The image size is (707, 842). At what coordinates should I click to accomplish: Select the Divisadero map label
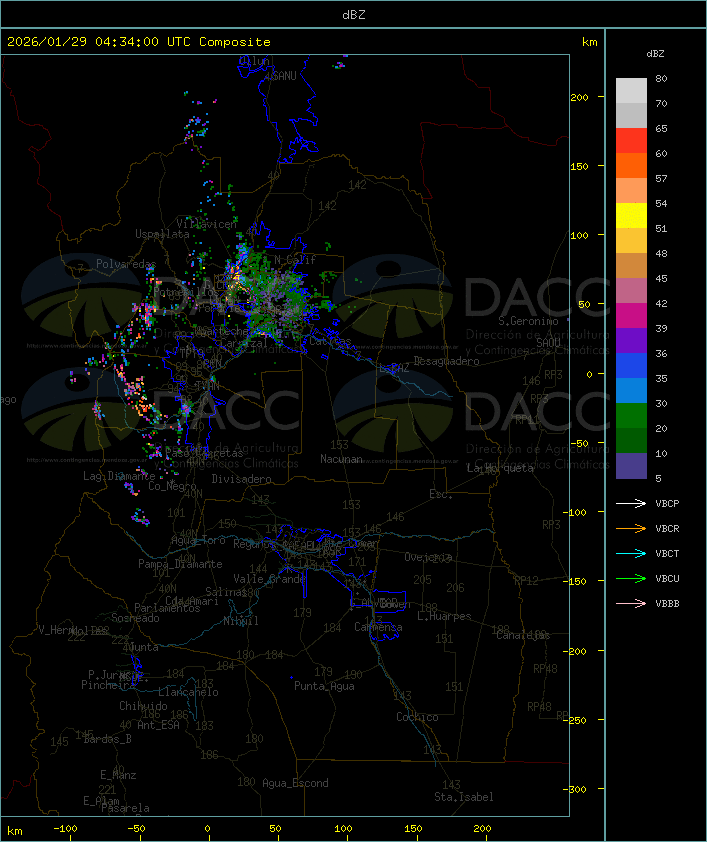tap(241, 479)
